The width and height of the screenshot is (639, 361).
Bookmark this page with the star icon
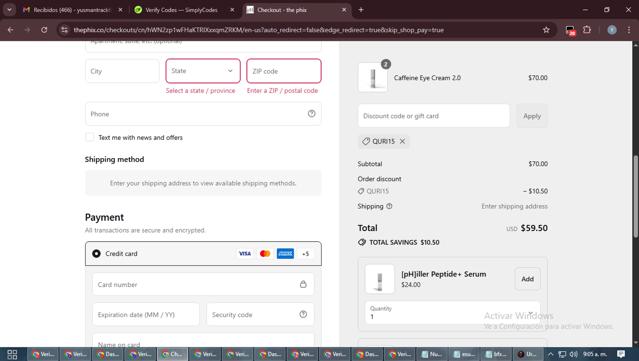click(x=546, y=30)
